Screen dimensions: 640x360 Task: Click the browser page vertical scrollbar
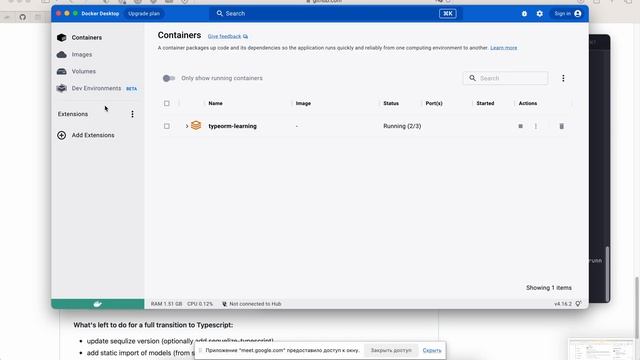tap(636, 307)
